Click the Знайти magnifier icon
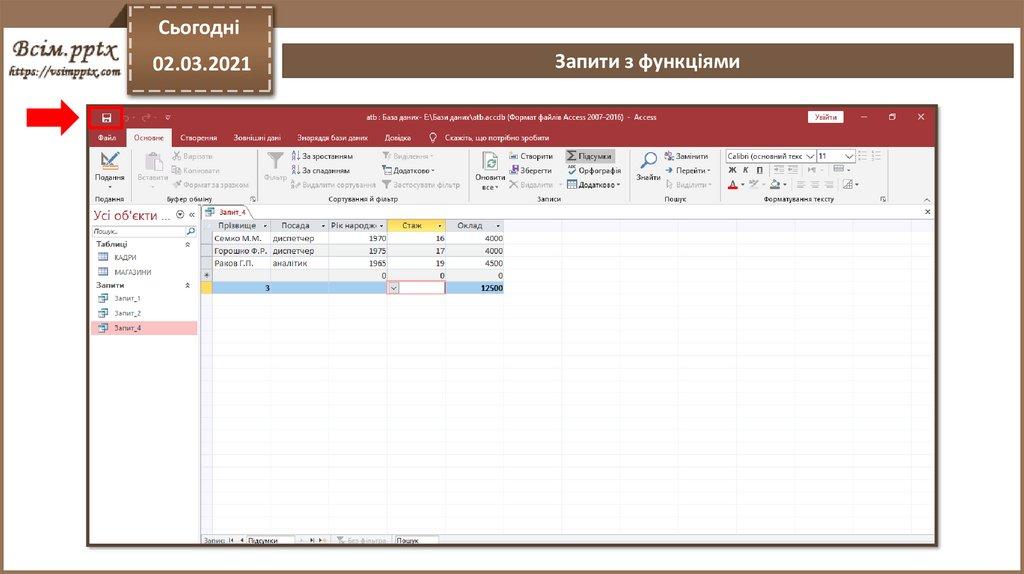This screenshot has width=1024, height=574. coord(648,160)
